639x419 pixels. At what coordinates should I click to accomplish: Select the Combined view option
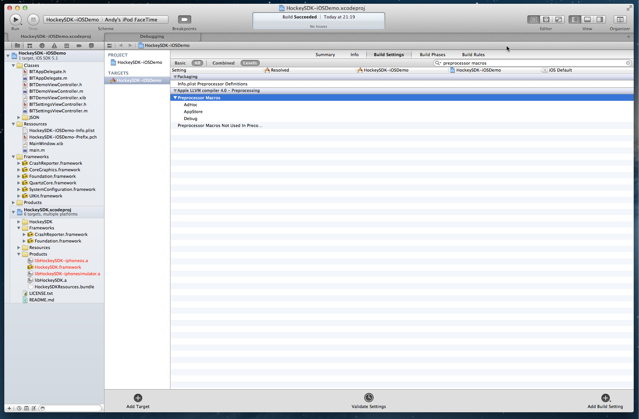point(223,63)
